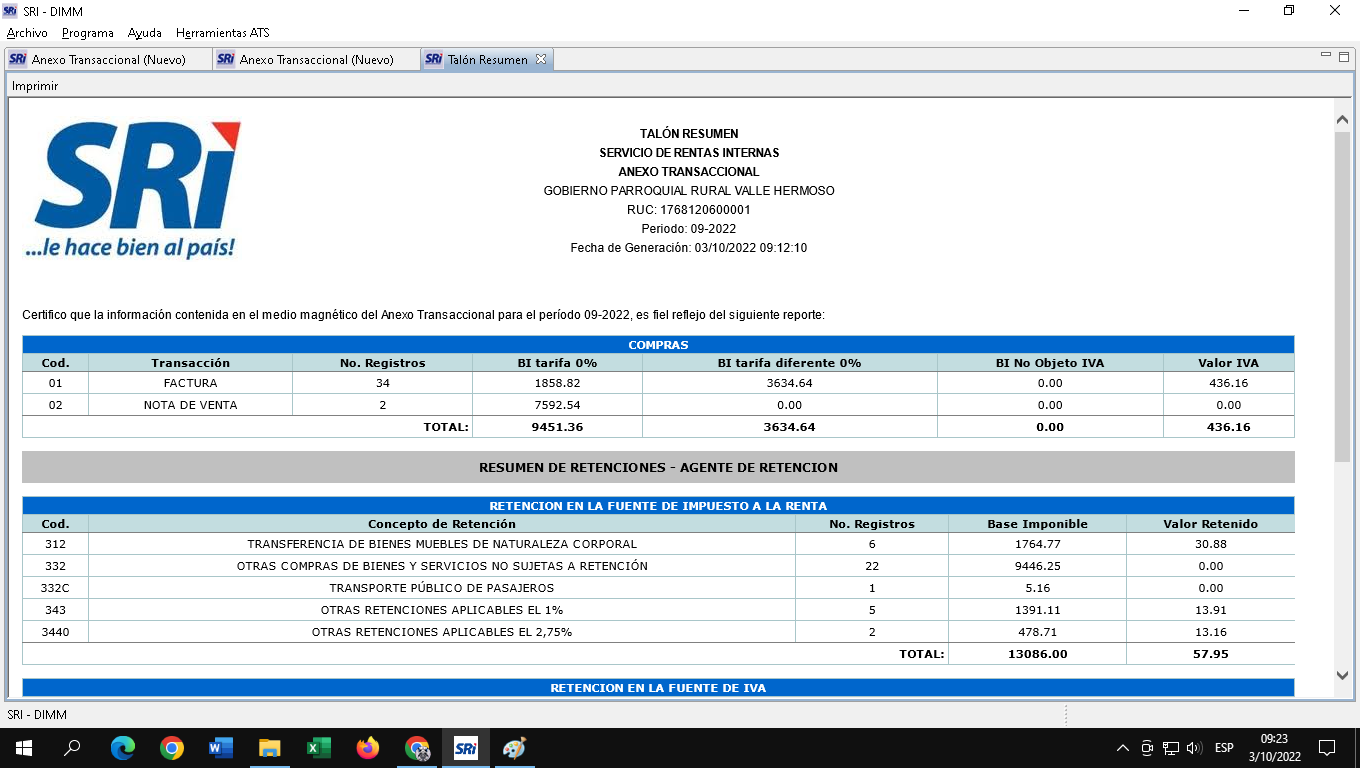Click the Windows Start button
1360x768 pixels.
24,748
